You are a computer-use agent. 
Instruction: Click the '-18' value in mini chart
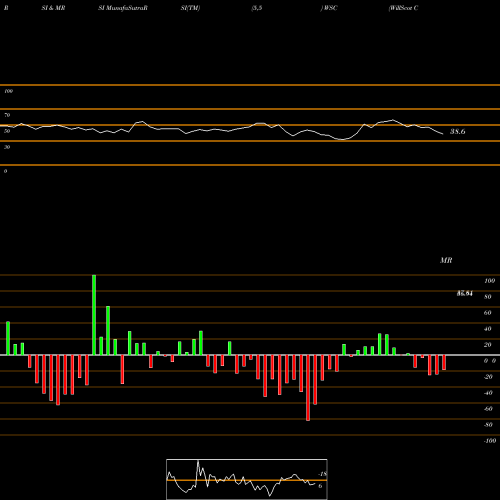point(322,474)
